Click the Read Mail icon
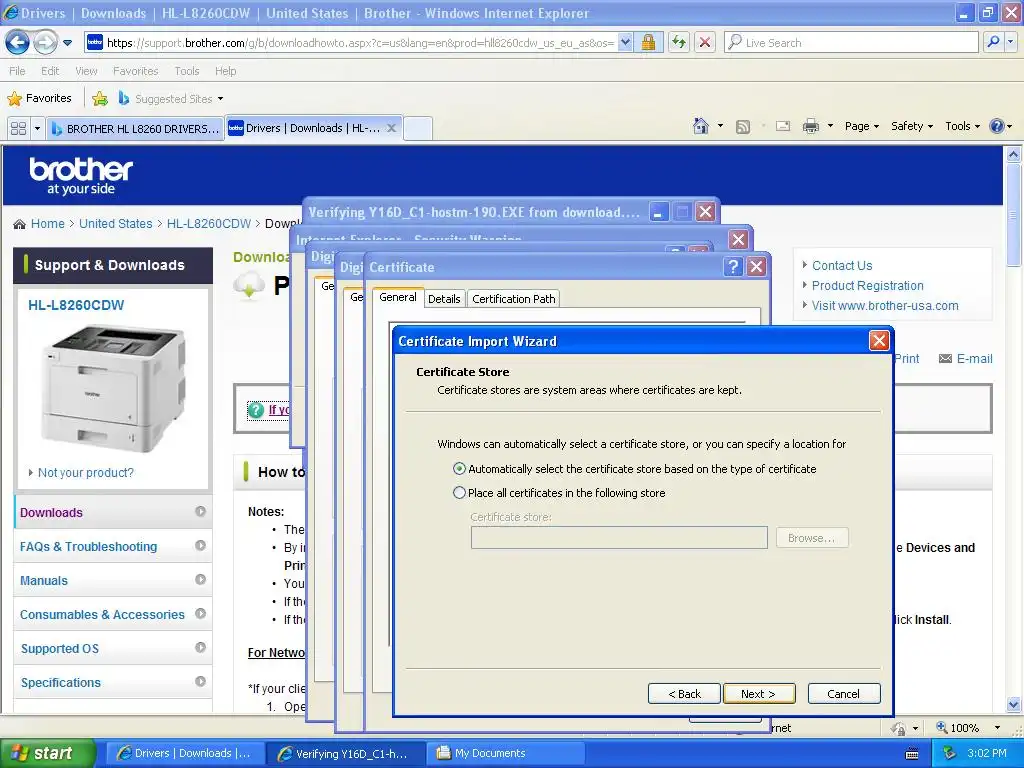 (x=782, y=126)
